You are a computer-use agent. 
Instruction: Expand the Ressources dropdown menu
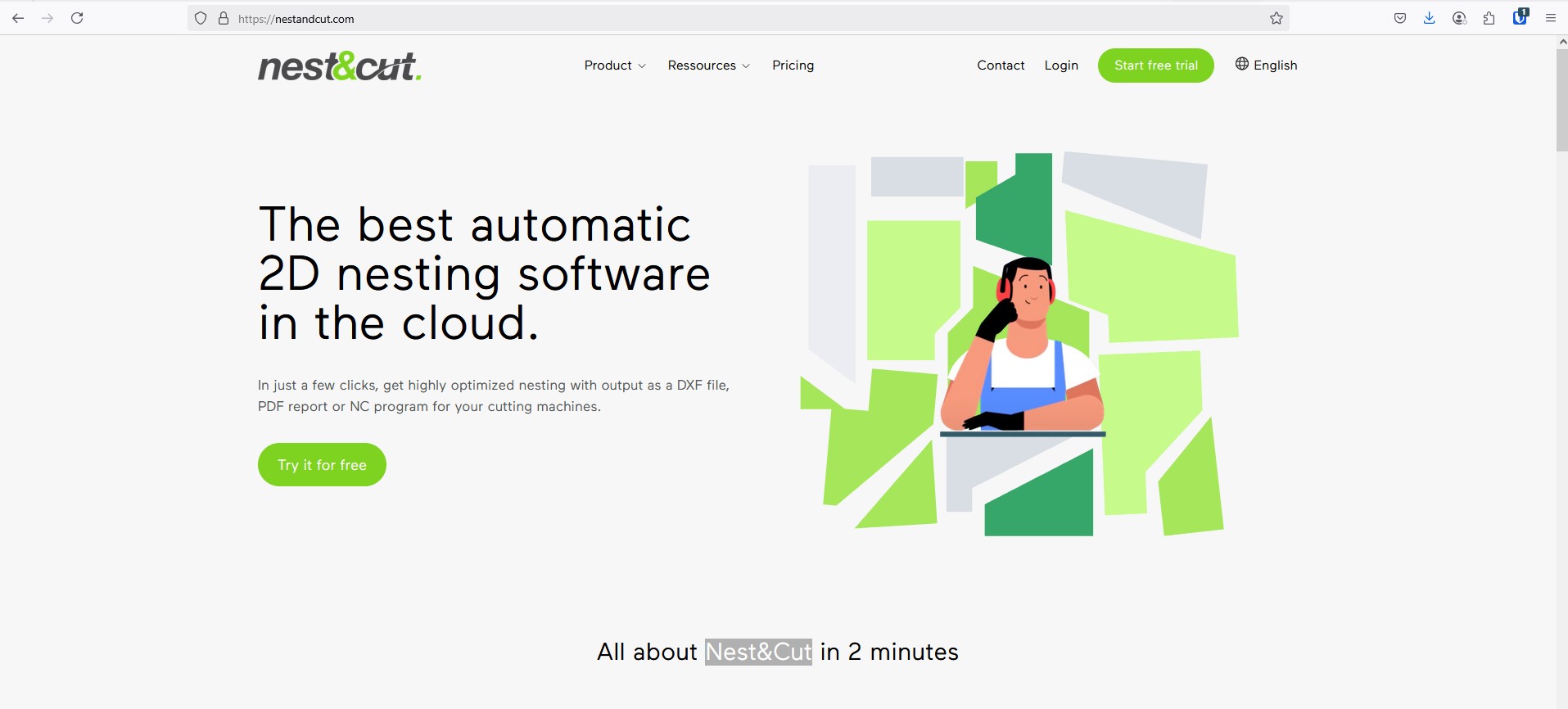tap(709, 65)
